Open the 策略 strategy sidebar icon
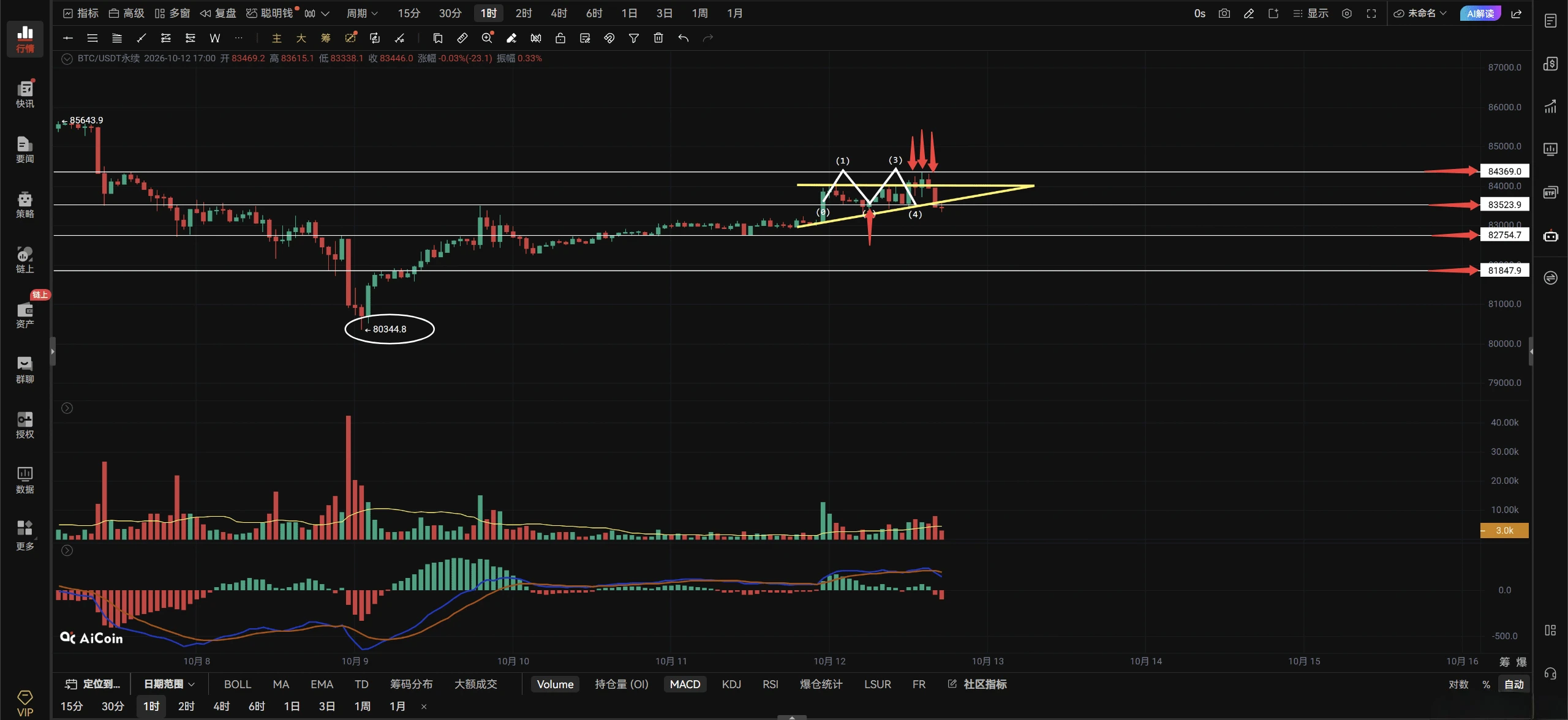Image resolution: width=1568 pixels, height=720 pixels. (25, 204)
